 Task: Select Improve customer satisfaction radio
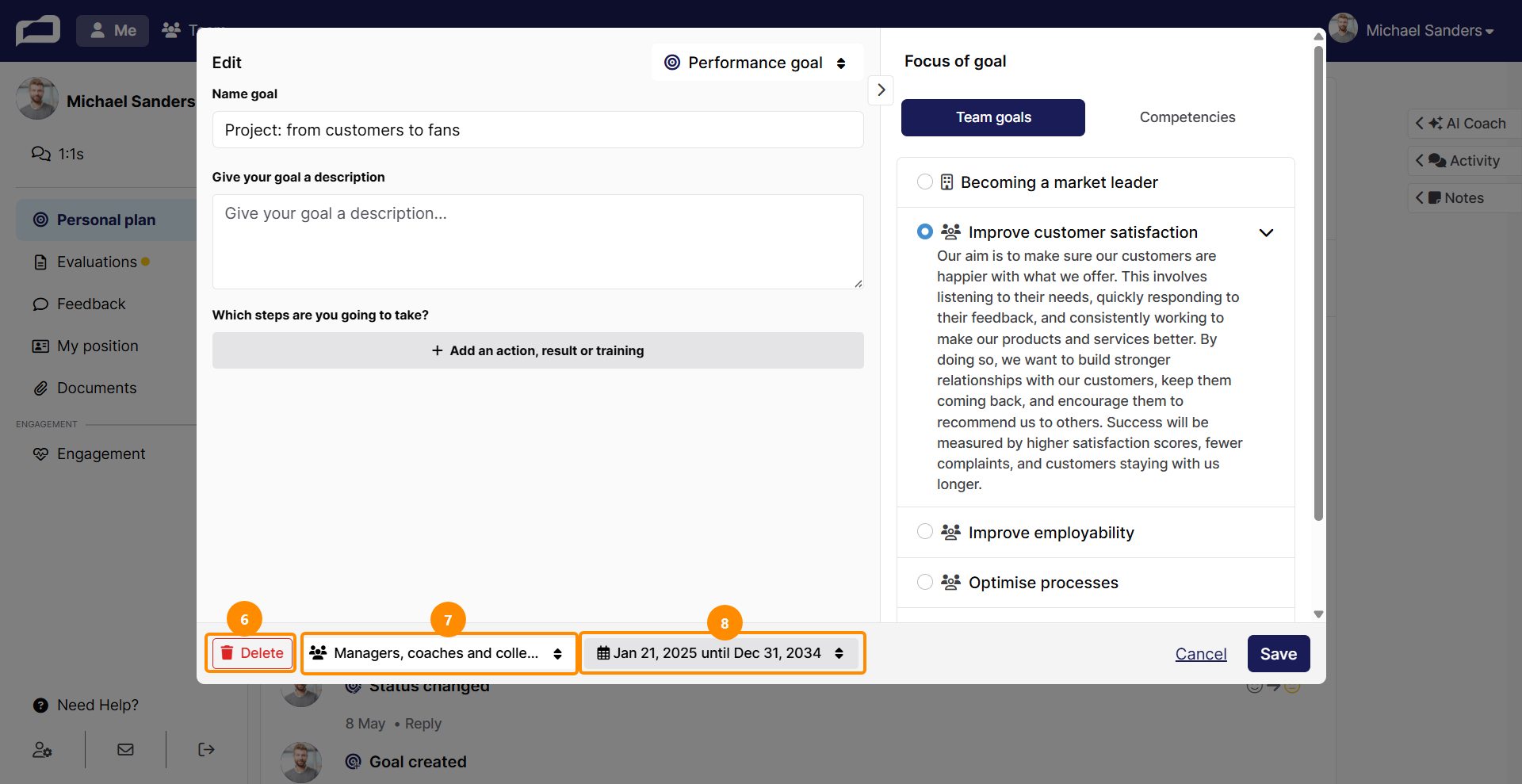click(924, 231)
